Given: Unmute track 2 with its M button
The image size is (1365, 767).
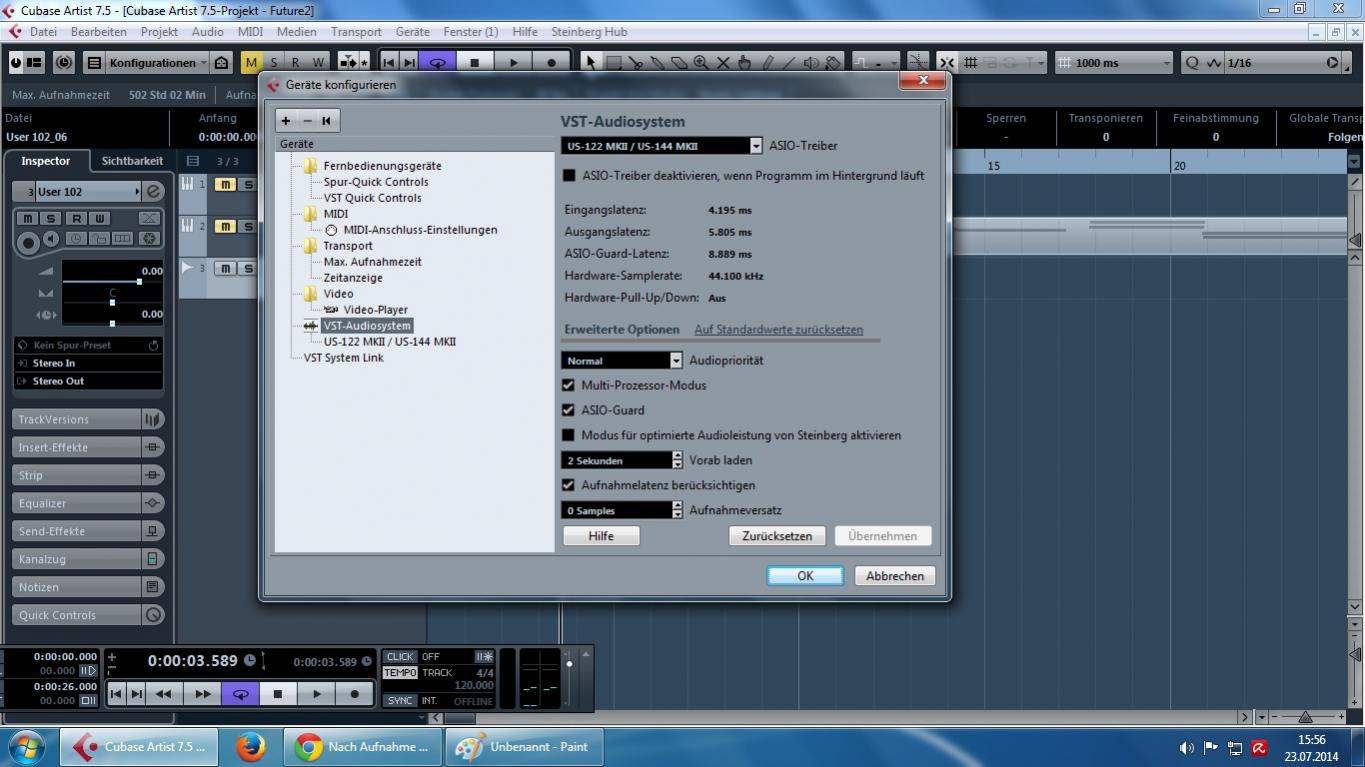Looking at the screenshot, I should [x=225, y=226].
